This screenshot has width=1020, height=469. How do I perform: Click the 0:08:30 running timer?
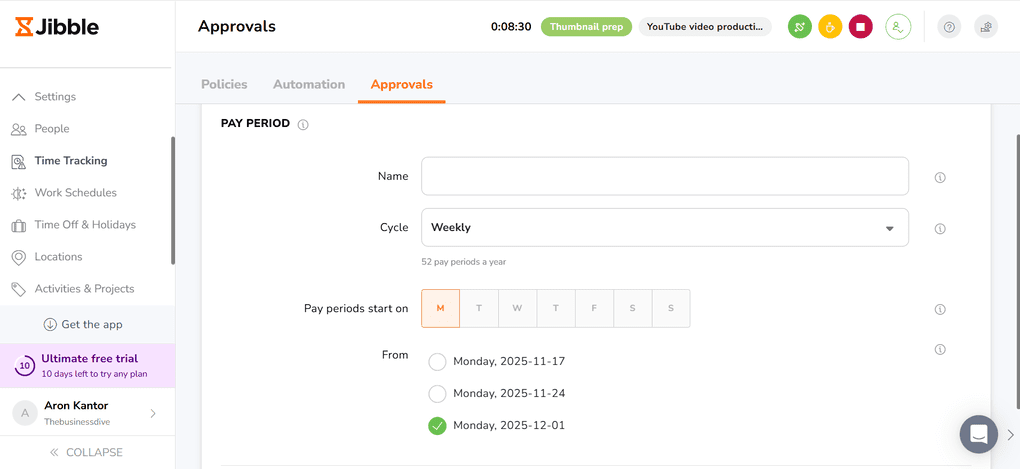pyautogui.click(x=511, y=27)
